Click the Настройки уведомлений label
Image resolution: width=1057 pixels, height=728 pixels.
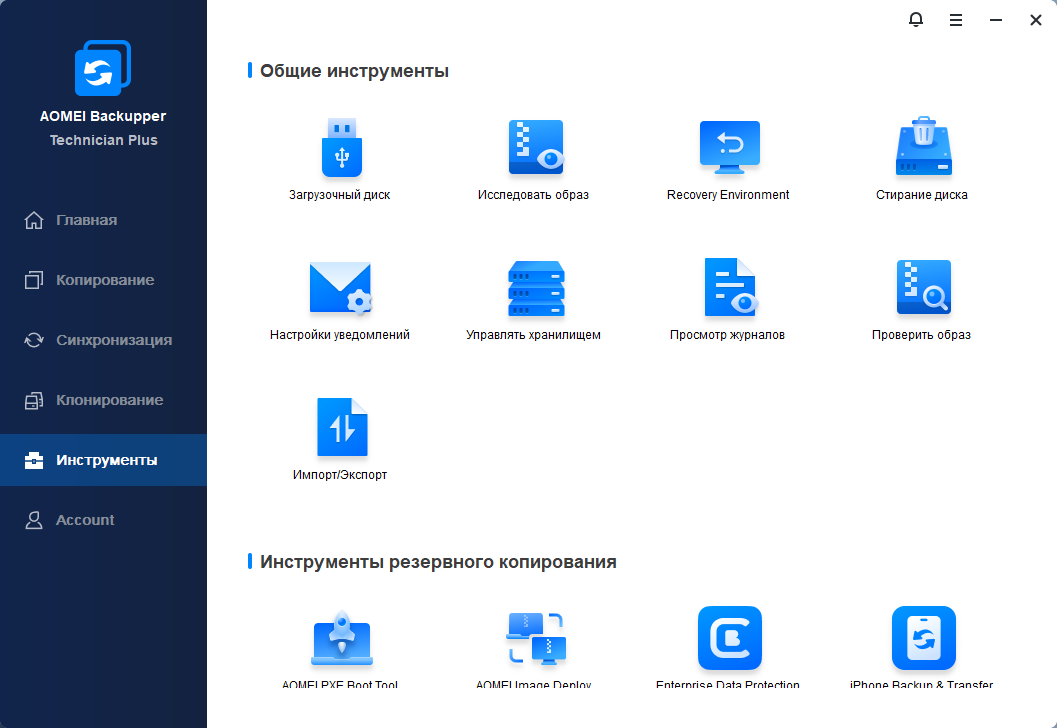340,335
